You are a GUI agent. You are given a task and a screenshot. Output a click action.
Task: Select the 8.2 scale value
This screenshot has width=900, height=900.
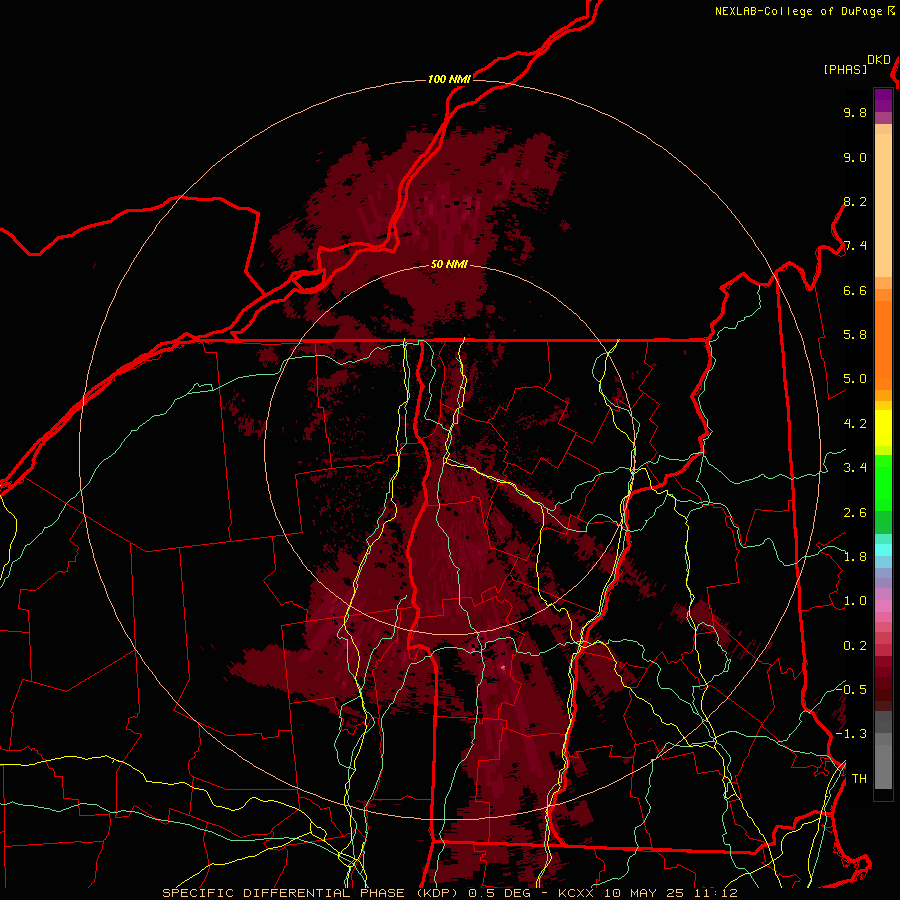[x=855, y=201]
